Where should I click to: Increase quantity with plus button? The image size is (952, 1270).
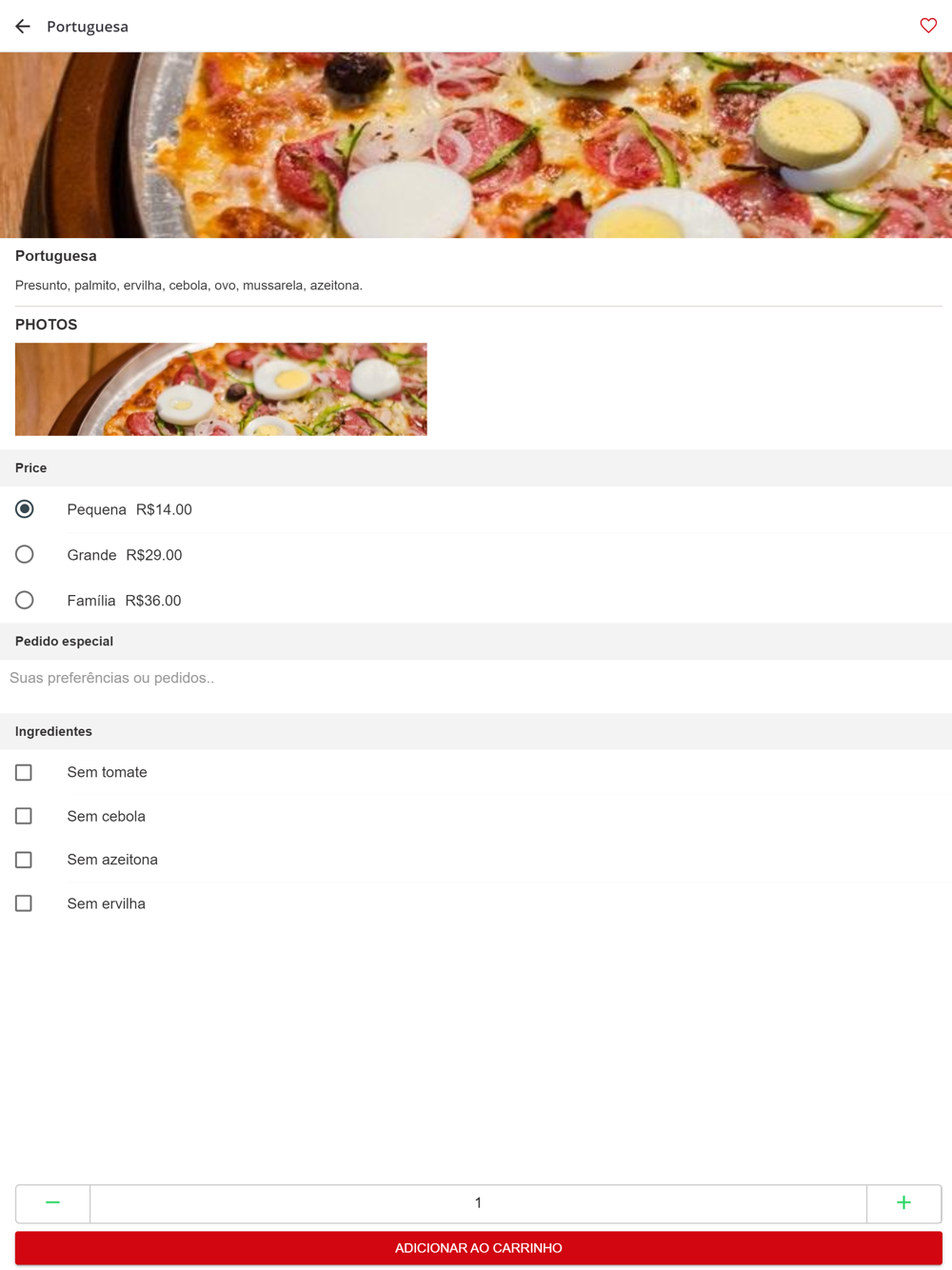(x=903, y=1203)
